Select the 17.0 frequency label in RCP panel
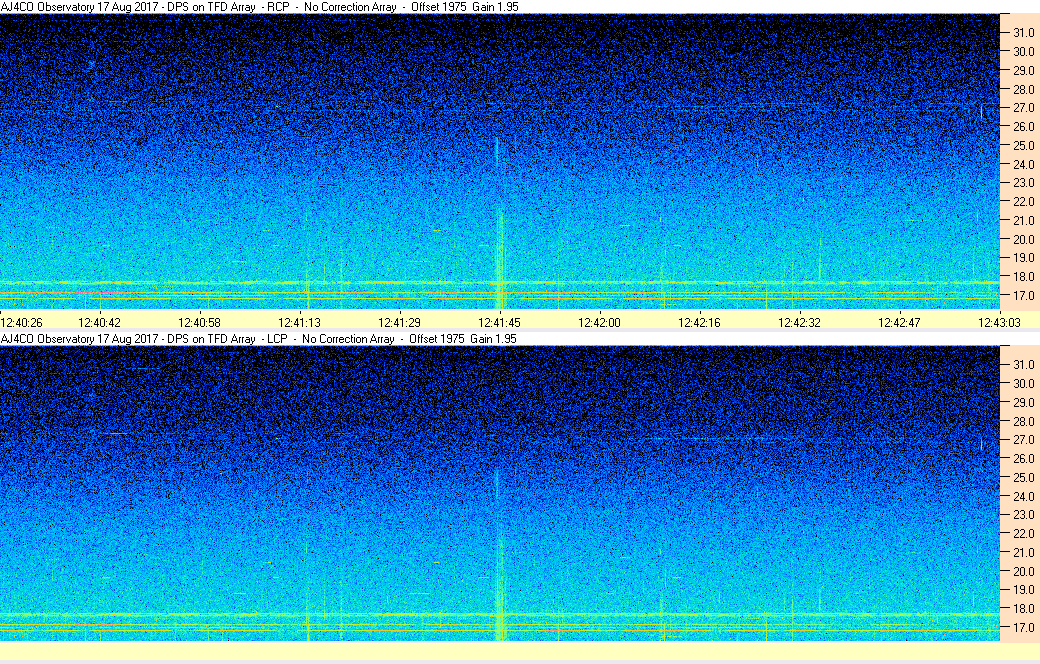 pos(1024,296)
